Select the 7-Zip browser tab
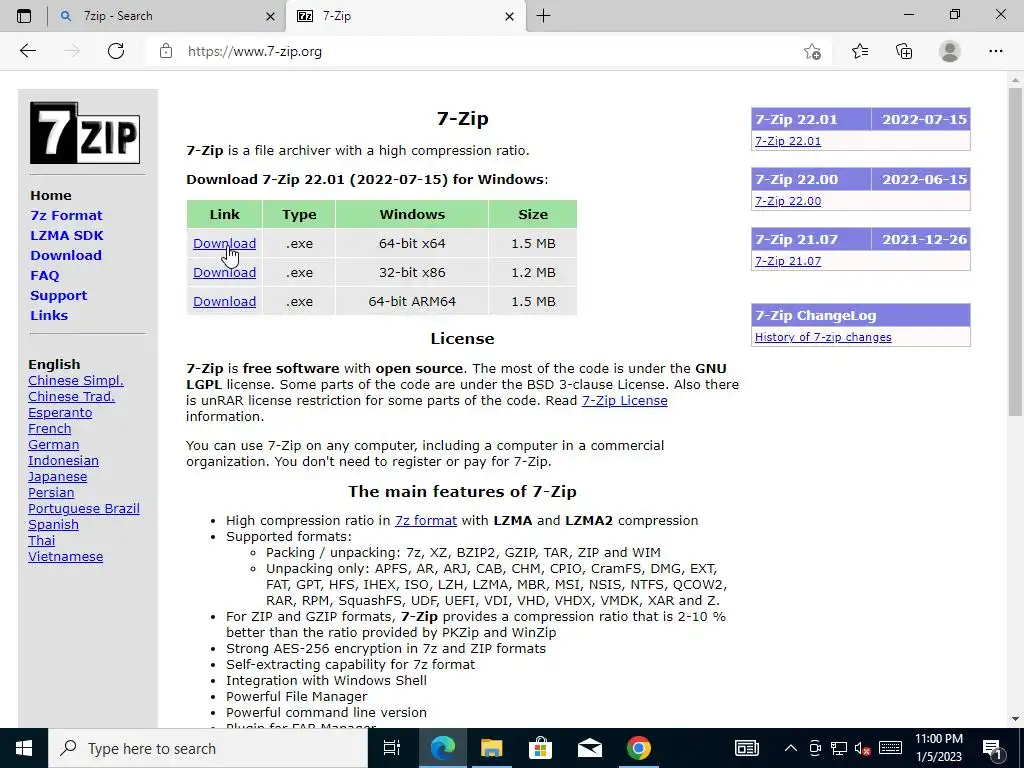Viewport: 1024px width, 768px height. 405,16
